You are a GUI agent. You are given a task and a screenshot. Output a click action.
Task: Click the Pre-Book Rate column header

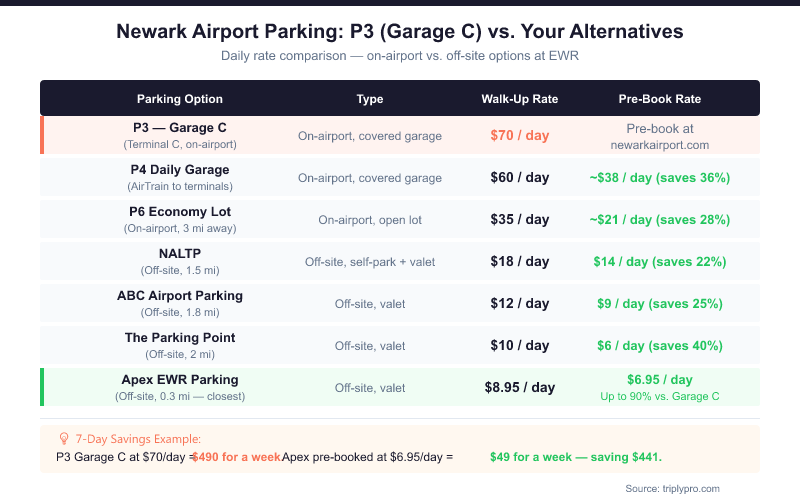coord(660,99)
